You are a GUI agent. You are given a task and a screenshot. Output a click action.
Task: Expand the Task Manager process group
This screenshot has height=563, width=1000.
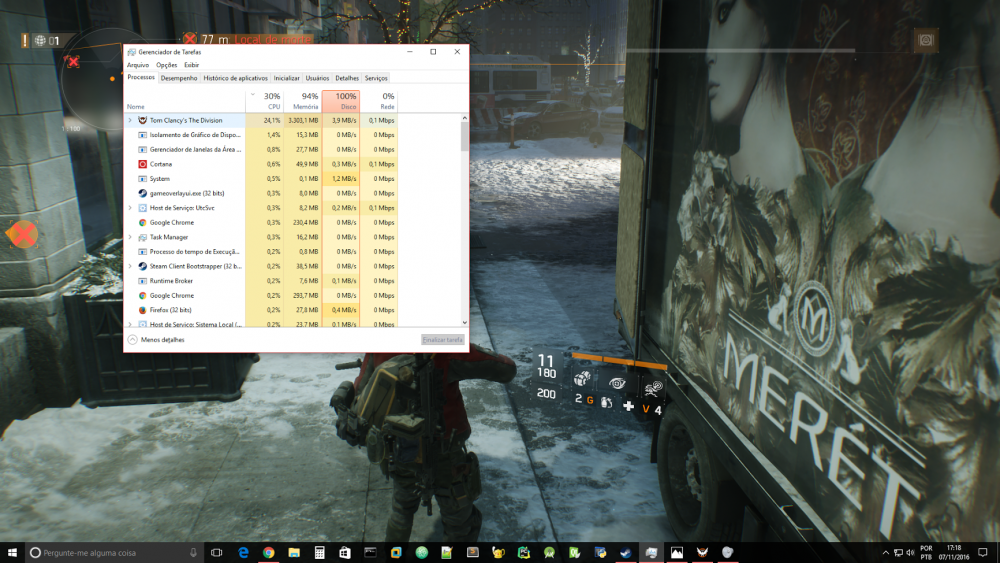(x=130, y=237)
